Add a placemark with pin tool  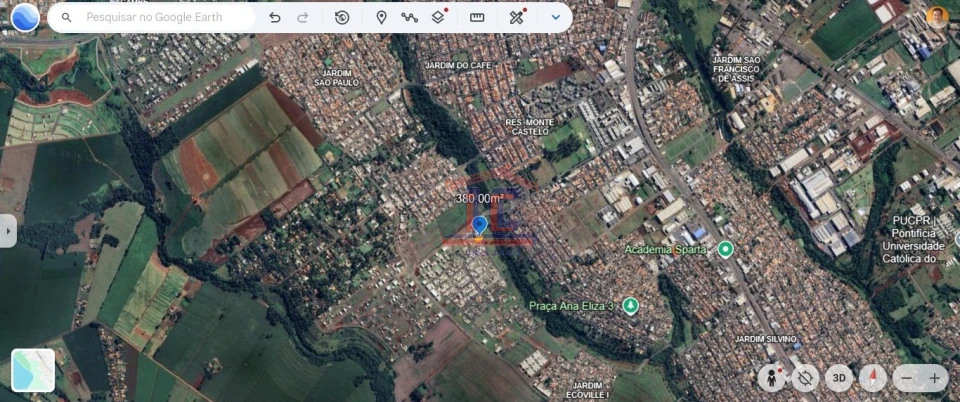point(381,17)
